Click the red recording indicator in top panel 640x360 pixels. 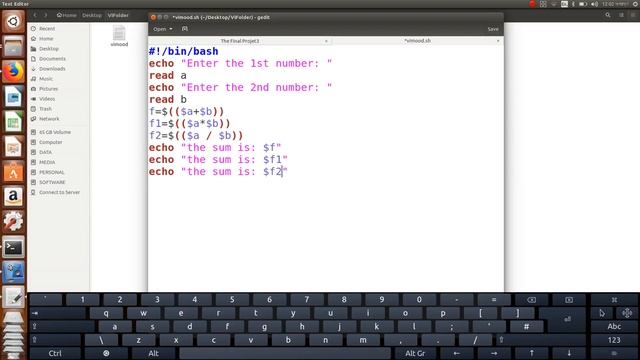pyautogui.click(x=532, y=4)
